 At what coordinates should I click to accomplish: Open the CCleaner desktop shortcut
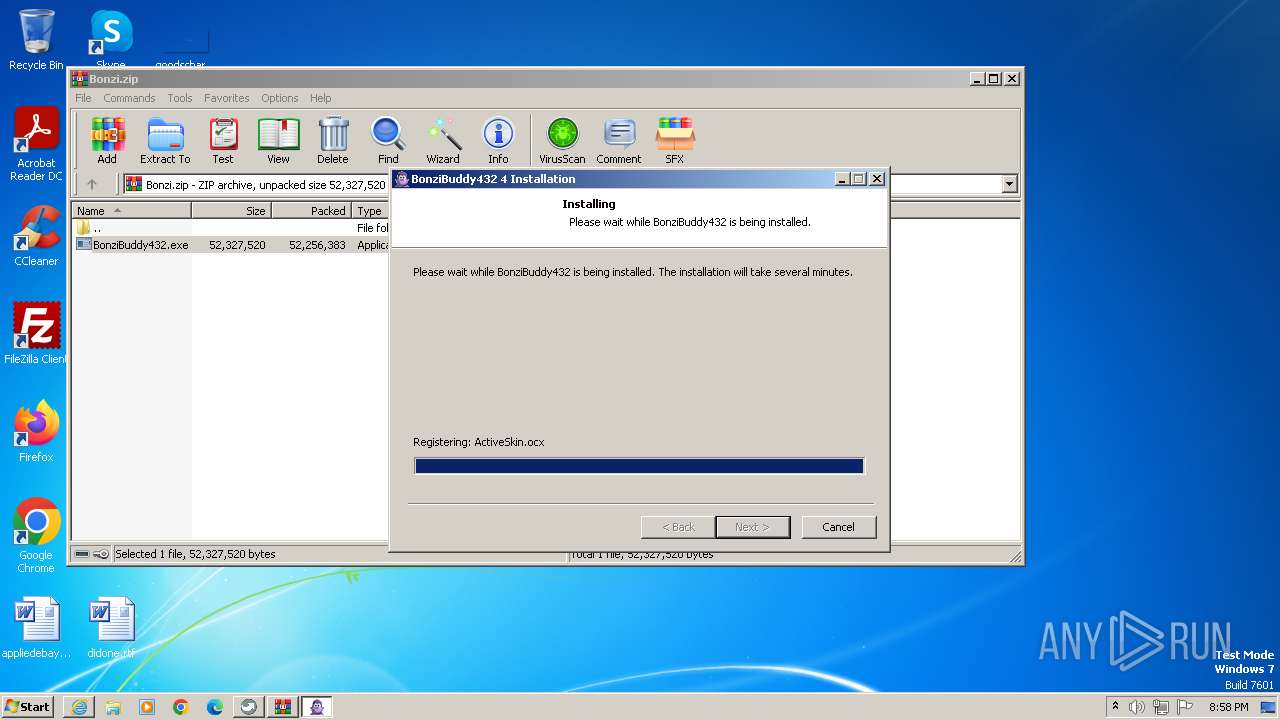pos(36,236)
